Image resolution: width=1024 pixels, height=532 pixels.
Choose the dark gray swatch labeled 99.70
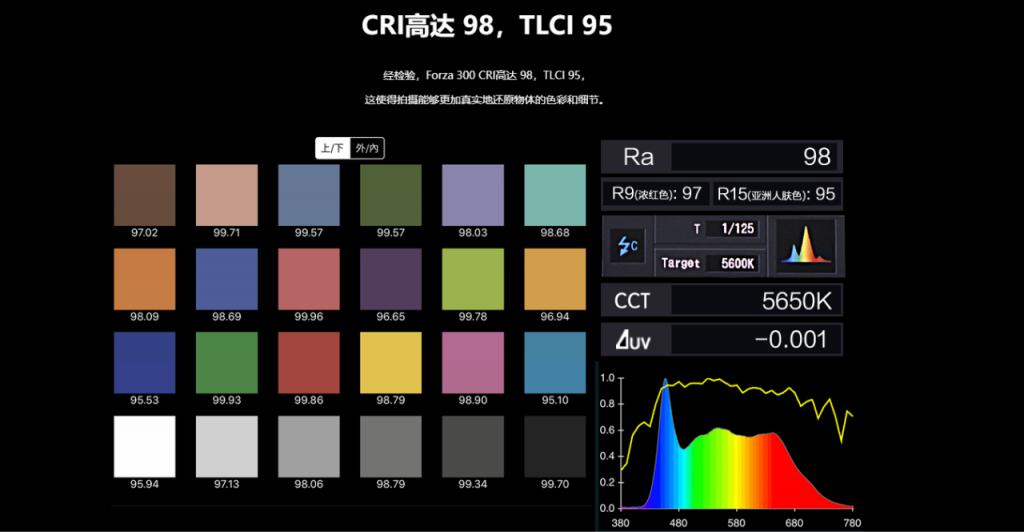[x=555, y=446]
